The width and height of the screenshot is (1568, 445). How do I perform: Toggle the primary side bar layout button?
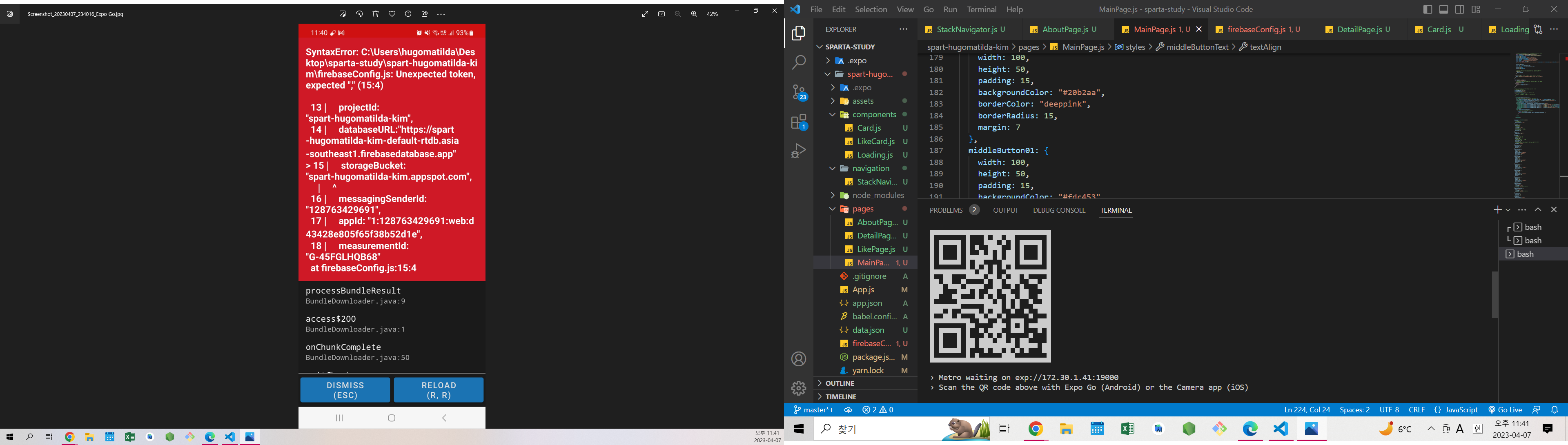[1428, 9]
